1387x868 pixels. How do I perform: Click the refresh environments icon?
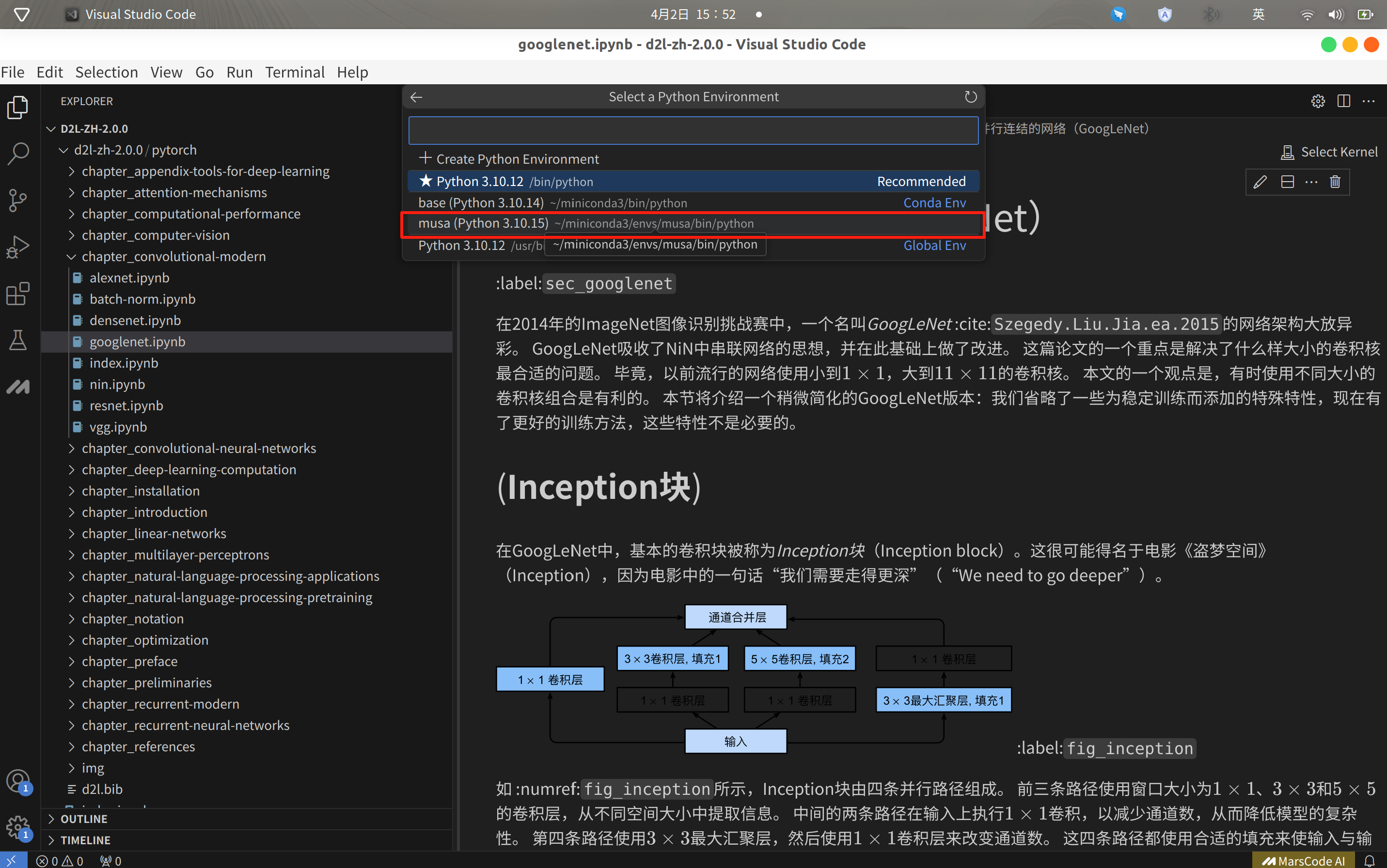[970, 97]
